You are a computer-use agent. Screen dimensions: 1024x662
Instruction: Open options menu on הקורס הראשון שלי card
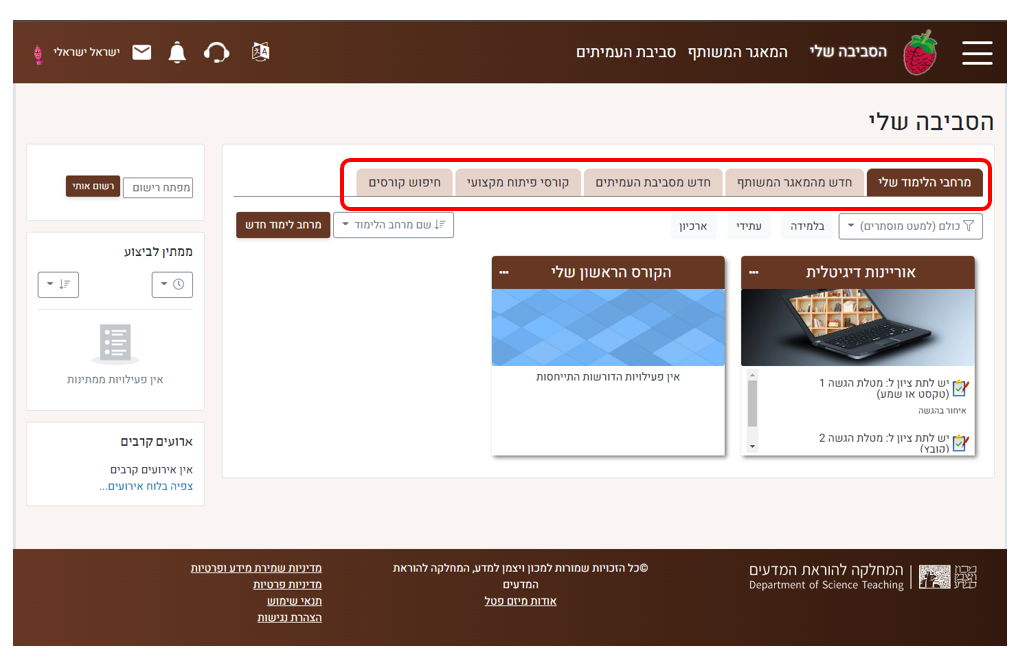point(504,272)
